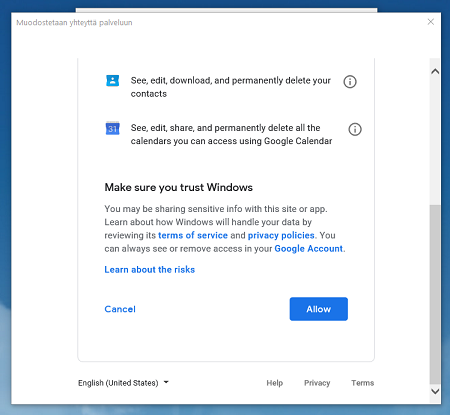Open Learn about the risks link
The height and width of the screenshot is (415, 450).
150,270
